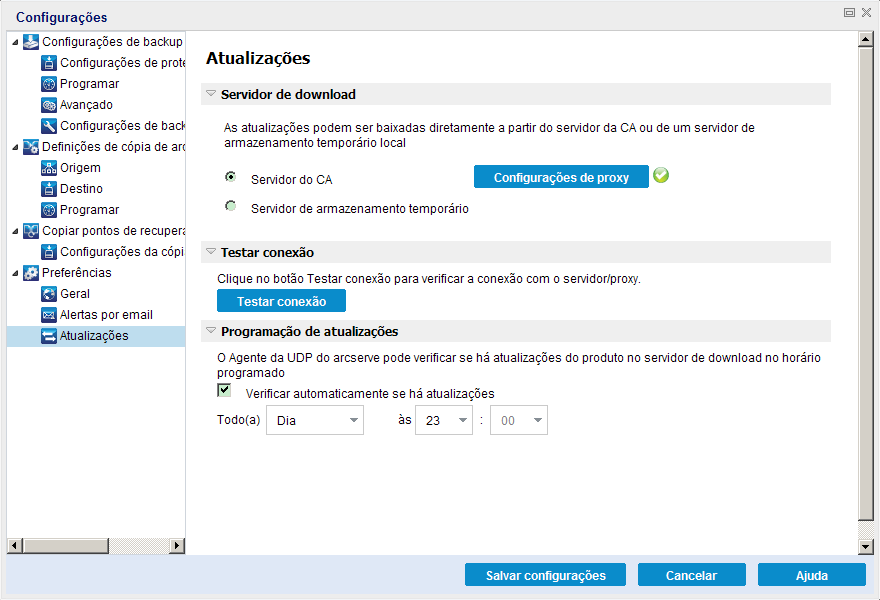Click the Alertas por email envelope icon

click(x=49, y=315)
